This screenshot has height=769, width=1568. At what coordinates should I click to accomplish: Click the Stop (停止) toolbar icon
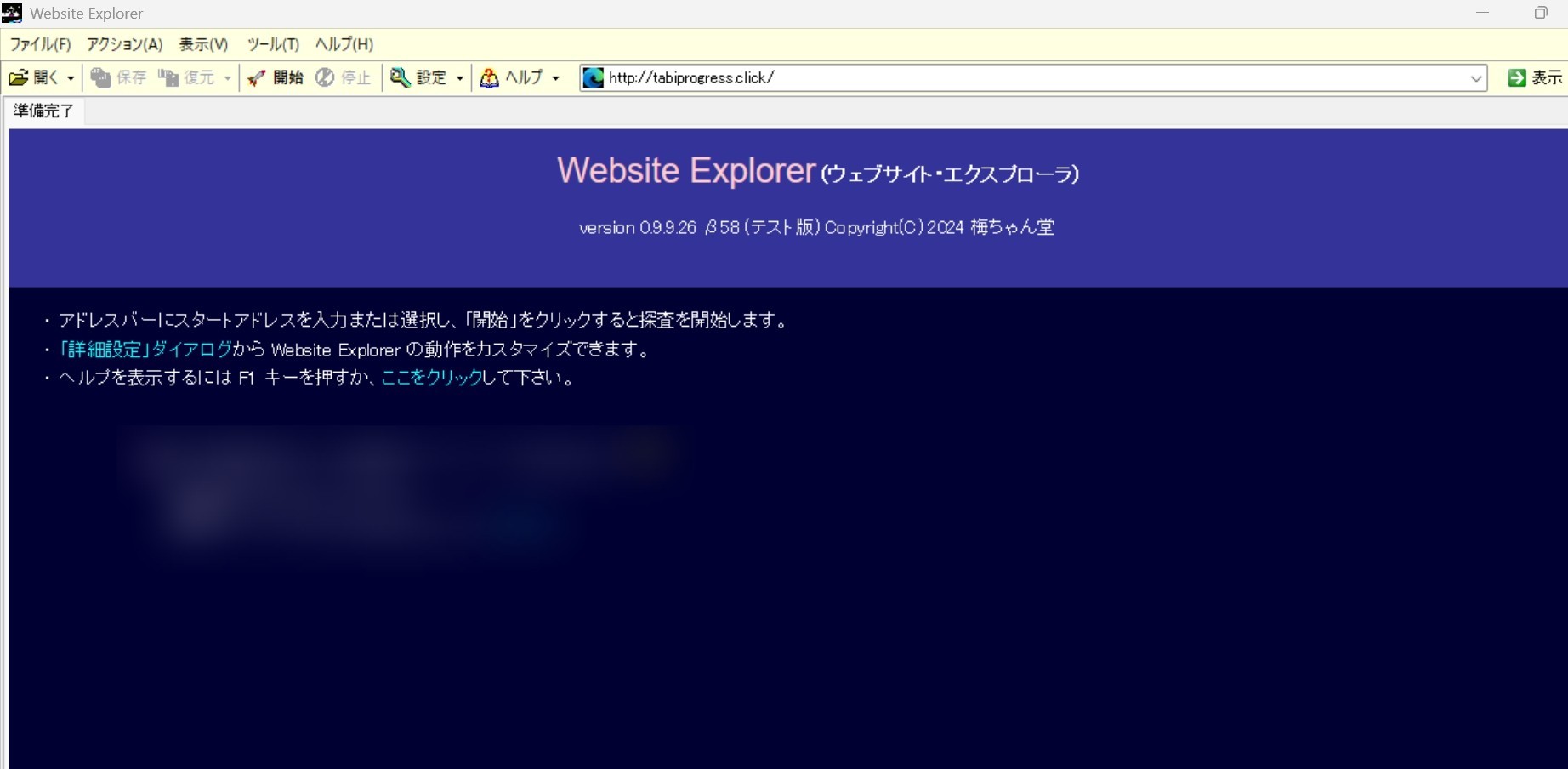(x=325, y=77)
